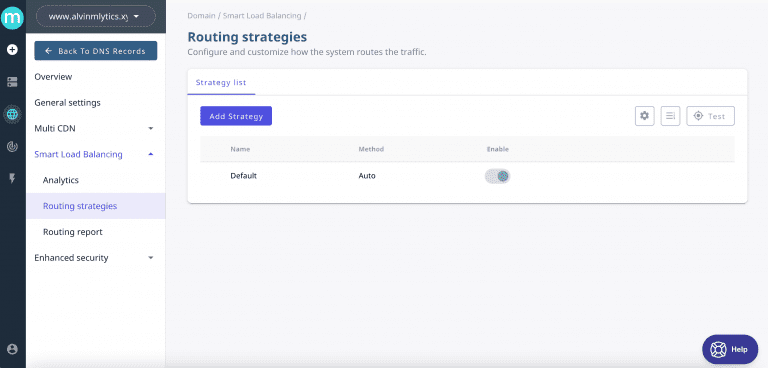Screen dimensions: 768x368
Task: Click the lightning bolt icon in sidebar
Action: pos(12,178)
